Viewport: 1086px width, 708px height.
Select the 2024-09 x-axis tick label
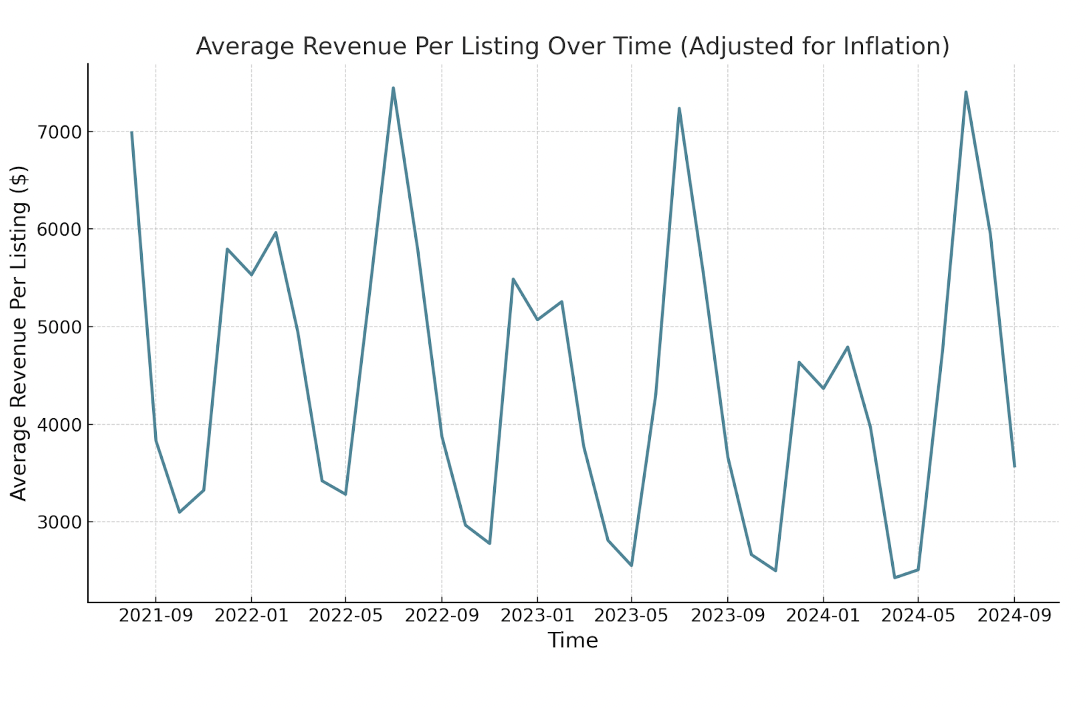point(1014,616)
